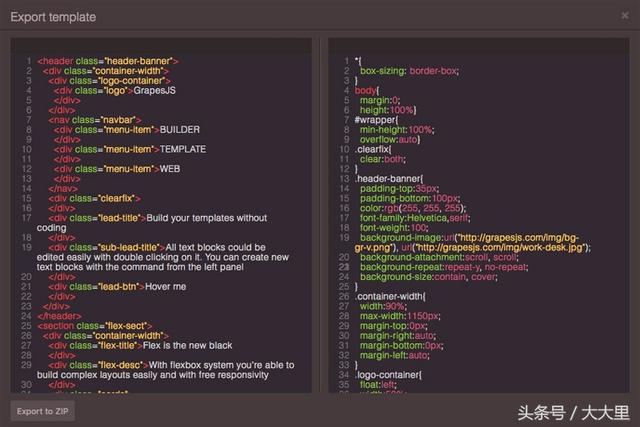Click the Export to ZIP button
This screenshot has width=640, height=427.
(x=42, y=411)
